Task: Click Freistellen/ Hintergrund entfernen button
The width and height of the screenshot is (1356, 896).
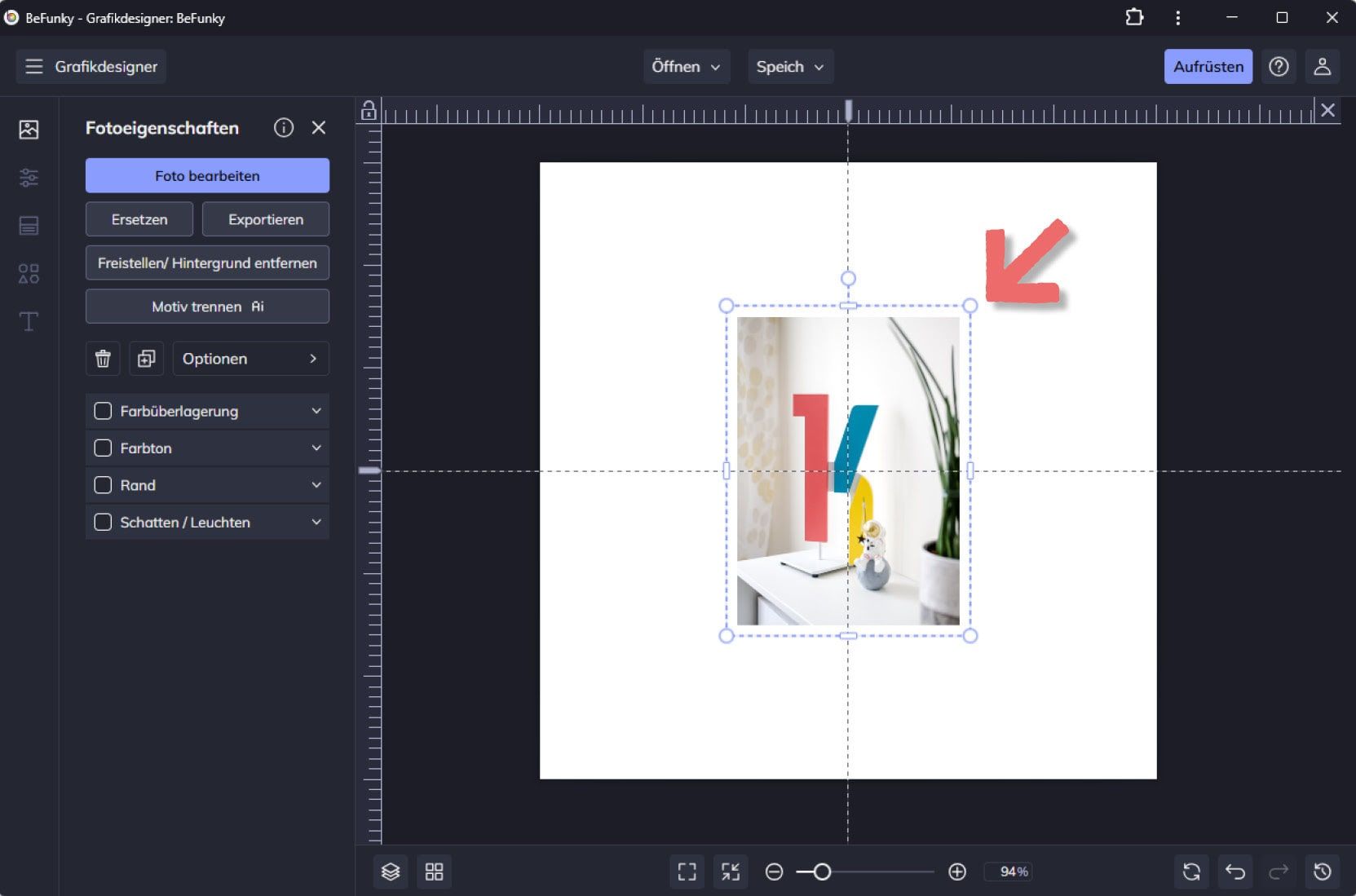Action: 207,263
